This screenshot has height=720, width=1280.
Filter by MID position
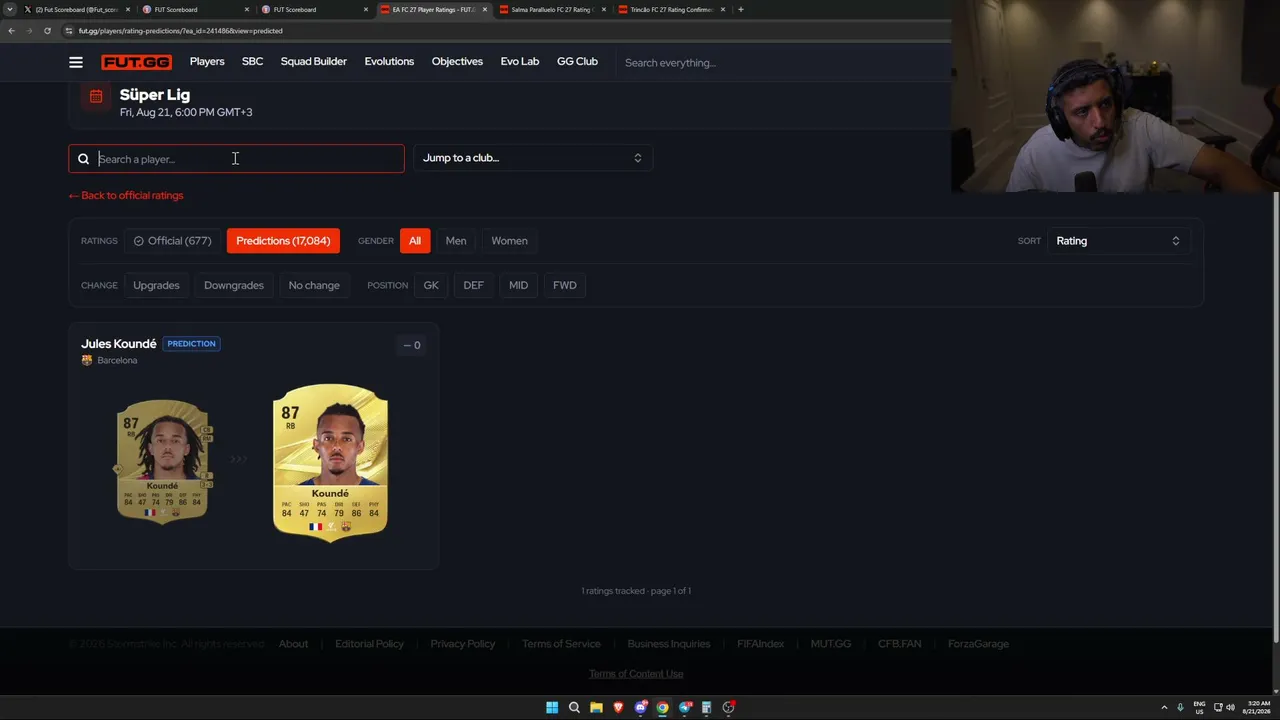click(x=518, y=285)
